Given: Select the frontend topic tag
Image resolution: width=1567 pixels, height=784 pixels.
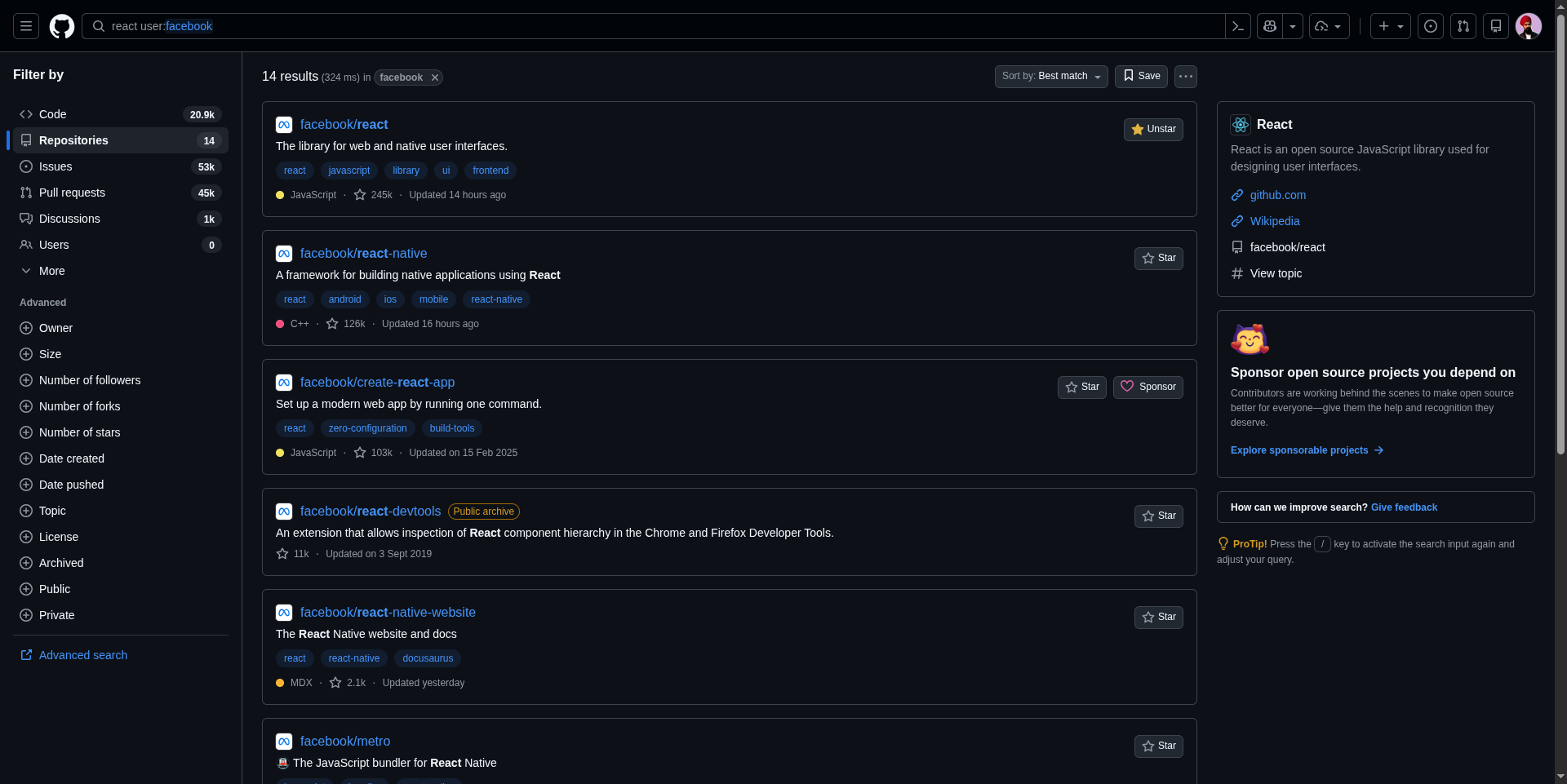Looking at the screenshot, I should click(x=491, y=171).
